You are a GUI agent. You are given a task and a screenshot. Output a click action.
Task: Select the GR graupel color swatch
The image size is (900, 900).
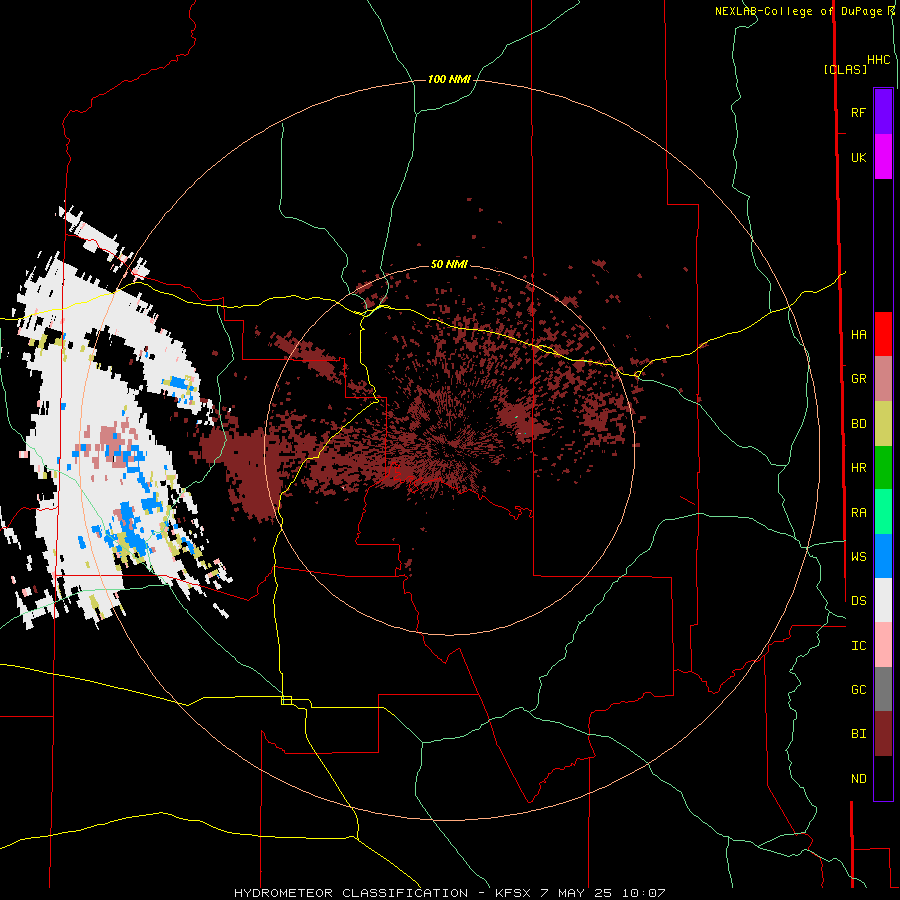click(883, 379)
